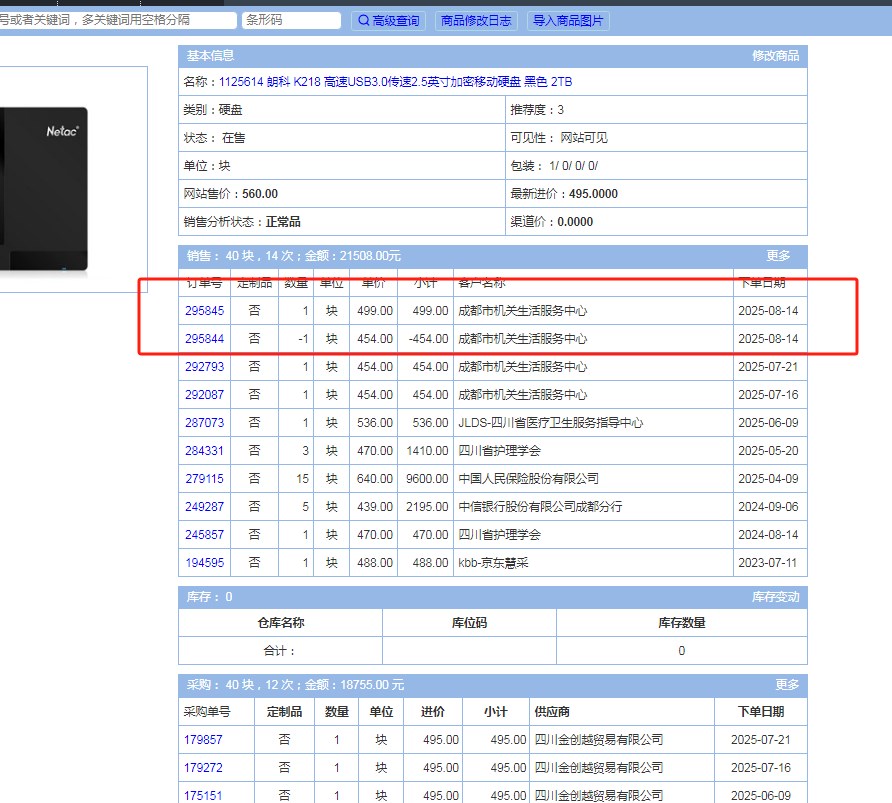Image resolution: width=892 pixels, height=803 pixels.
Task: Click 进价 column header in purchase table
Action: pos(432,711)
